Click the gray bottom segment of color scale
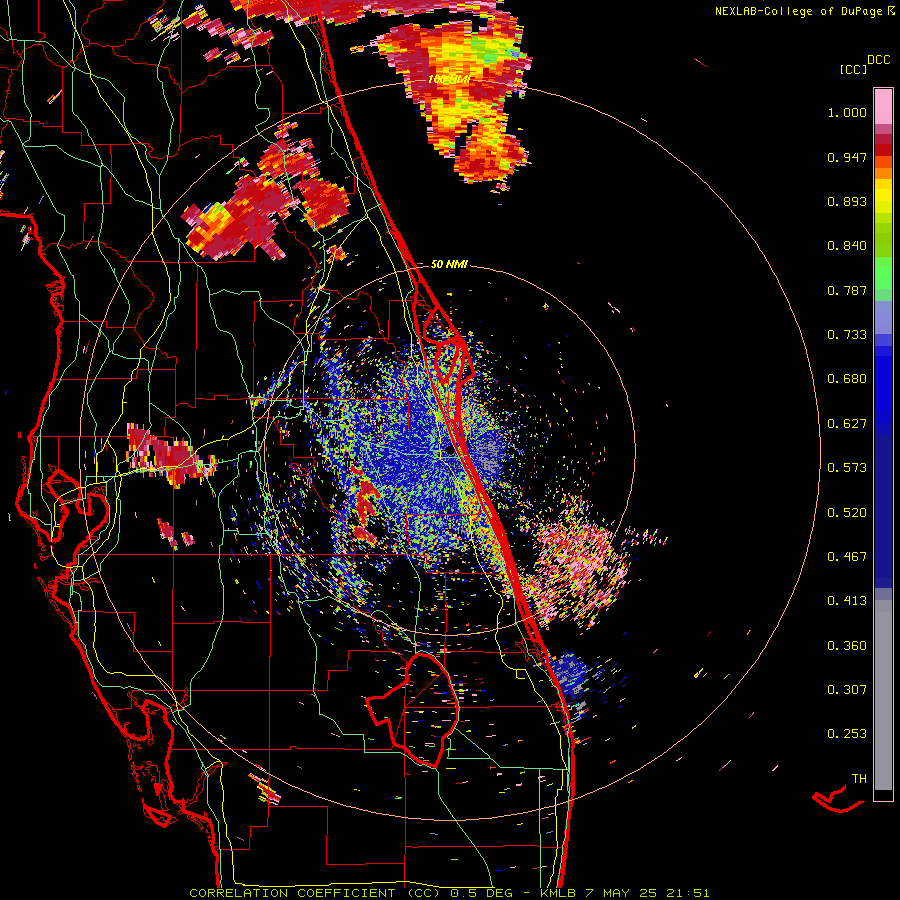 883,695
